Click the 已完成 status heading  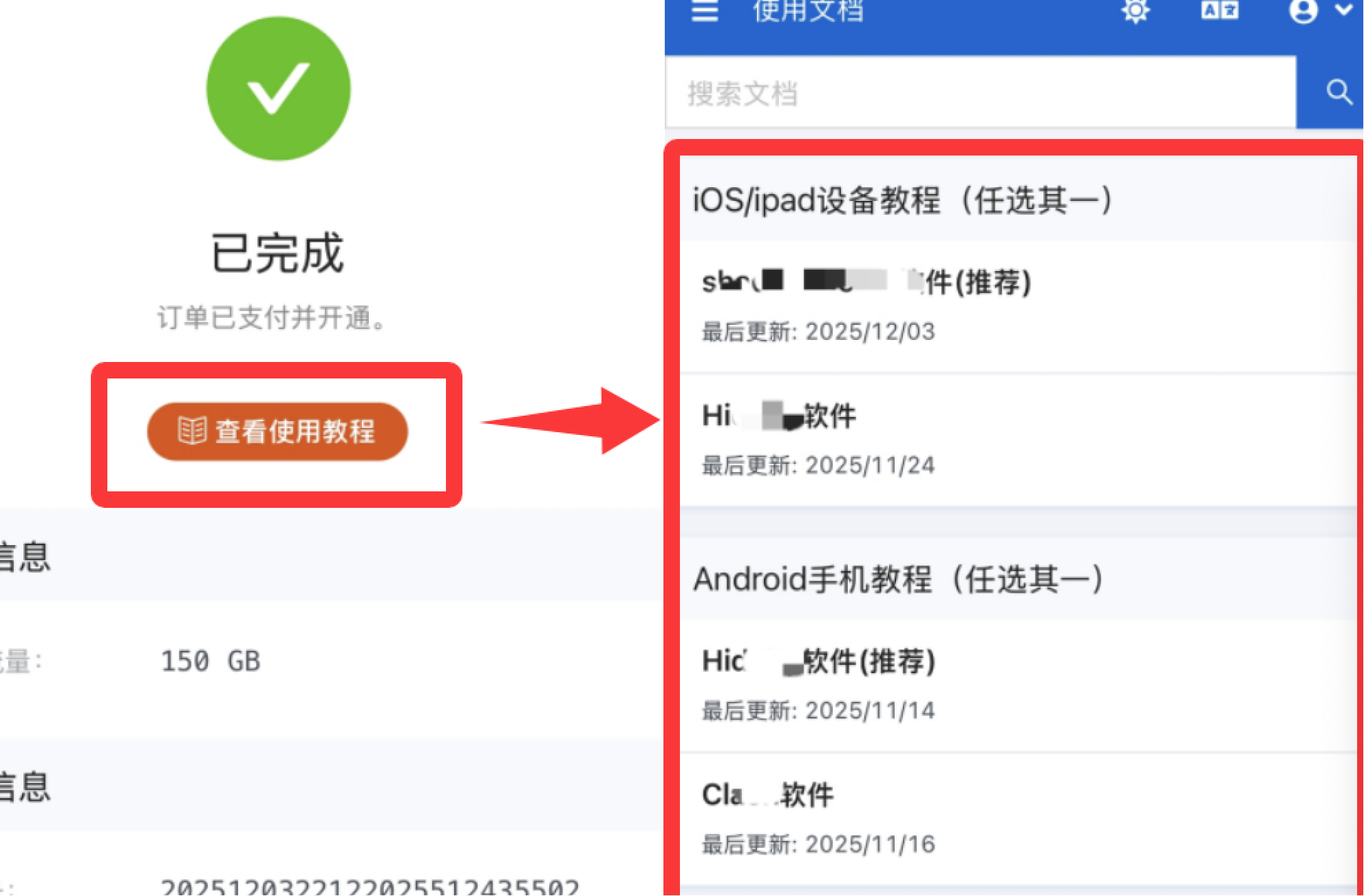coord(277,253)
